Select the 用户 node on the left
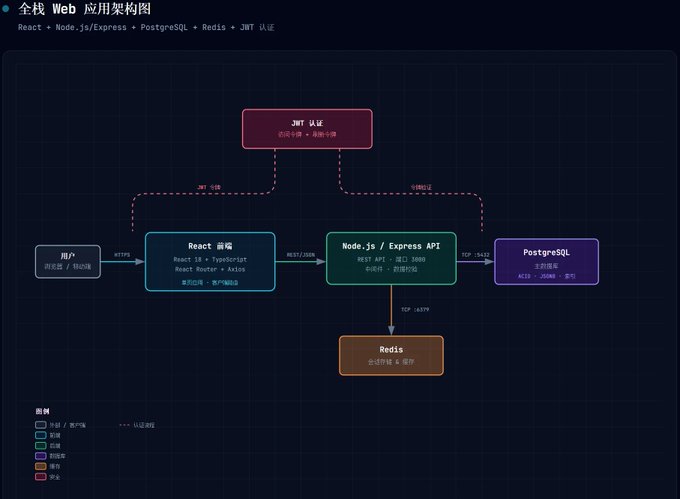The image size is (680, 499). coord(68,261)
